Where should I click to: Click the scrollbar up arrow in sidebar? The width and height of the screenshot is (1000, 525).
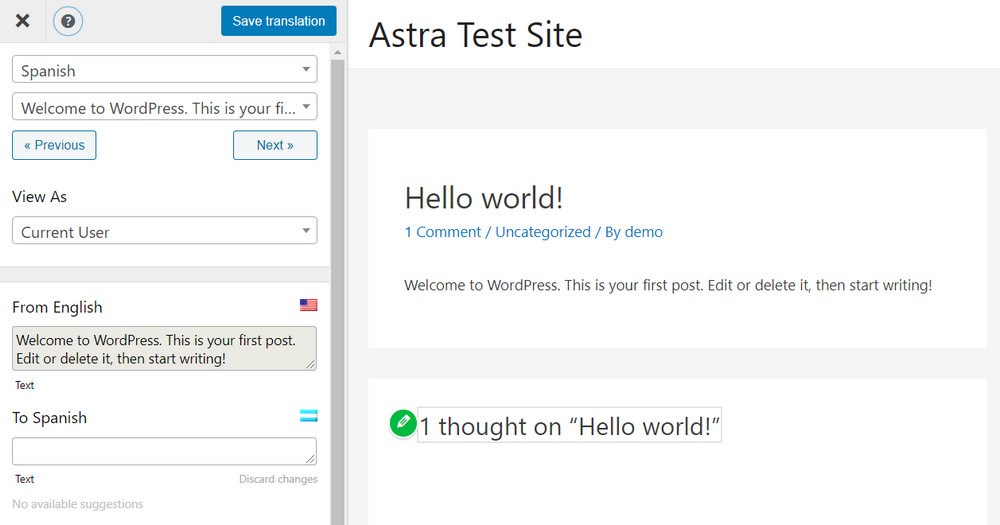click(337, 52)
